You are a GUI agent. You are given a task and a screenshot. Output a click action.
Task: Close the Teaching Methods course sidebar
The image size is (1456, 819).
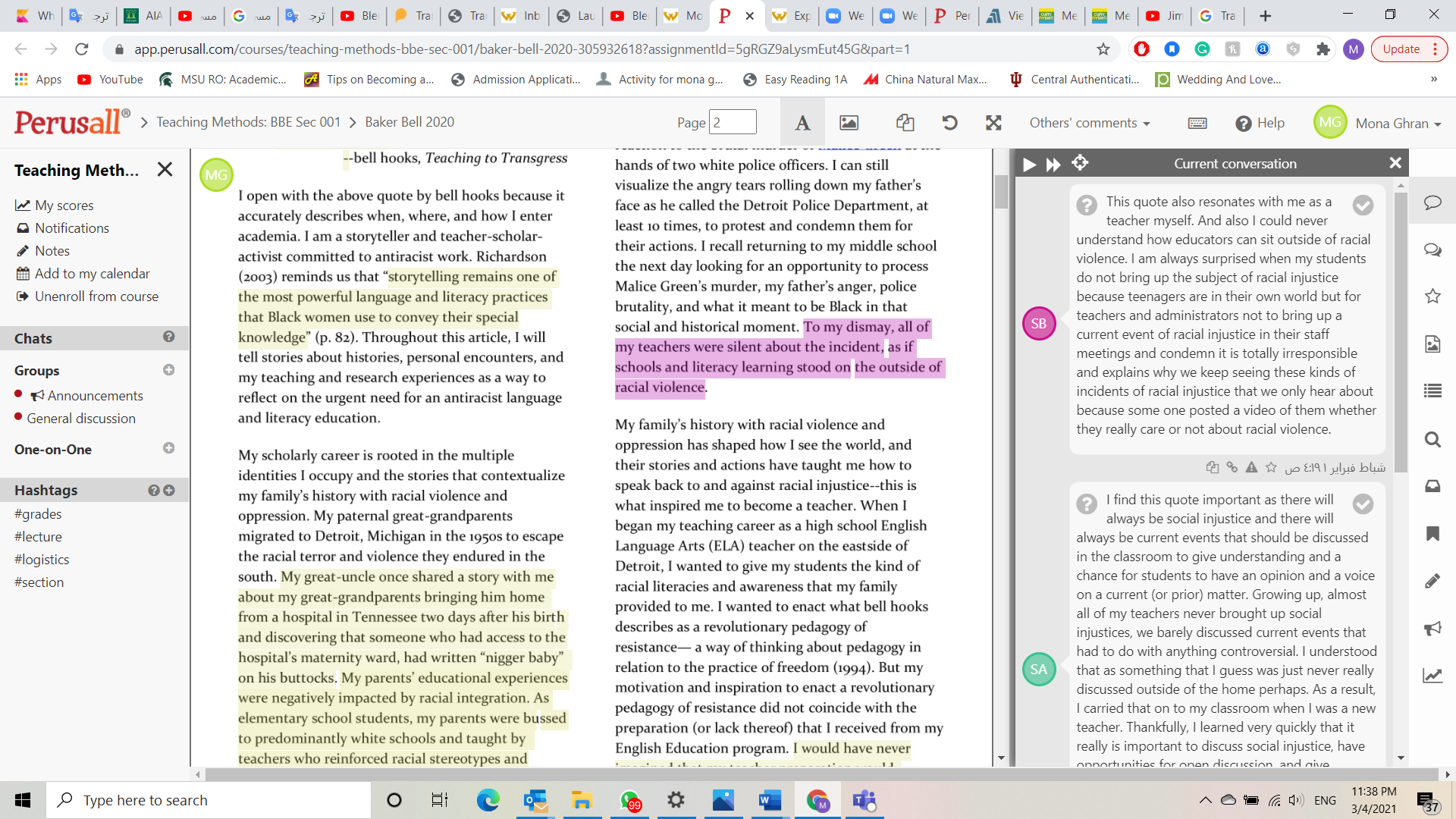click(x=165, y=169)
